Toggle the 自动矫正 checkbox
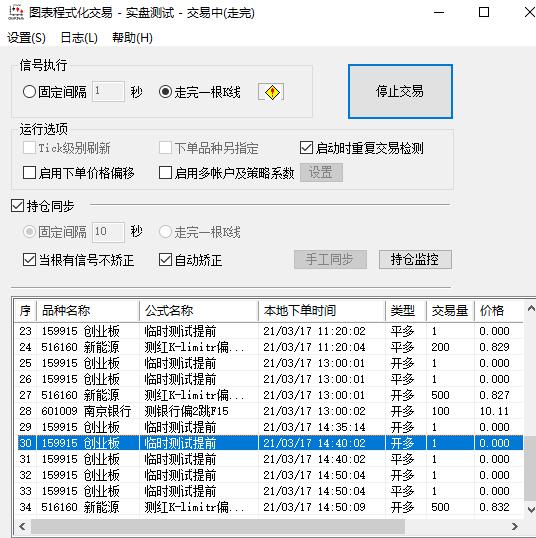The width and height of the screenshot is (536, 538). [165, 260]
